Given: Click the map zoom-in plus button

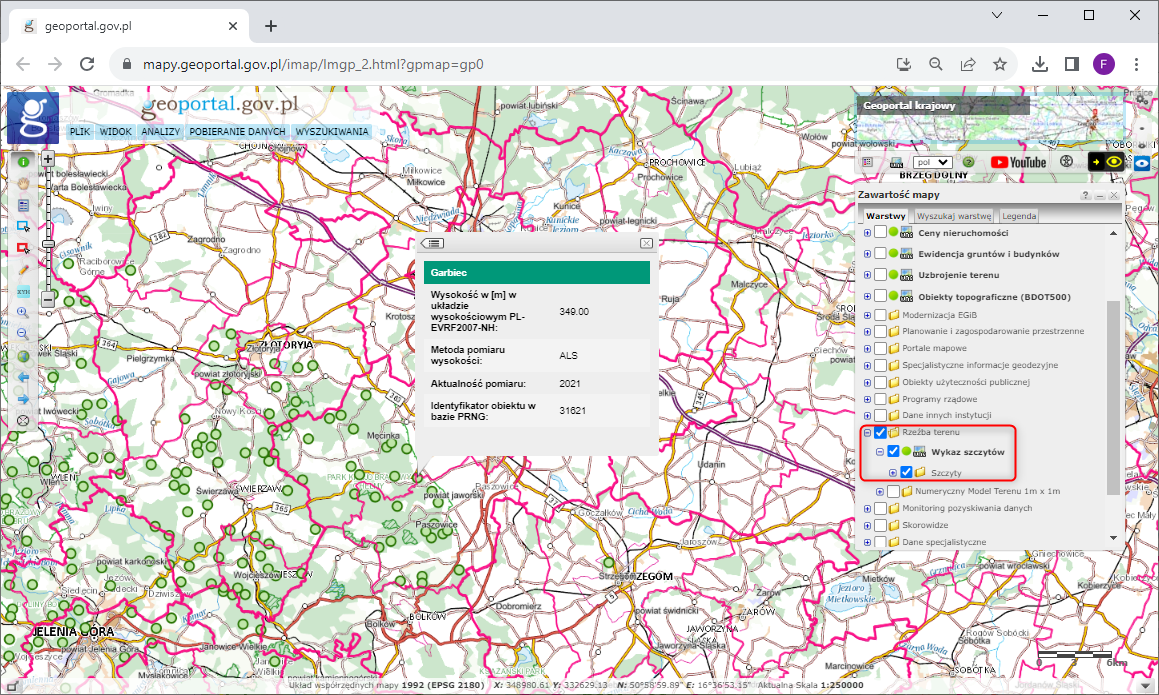Looking at the screenshot, I should click(x=47, y=159).
